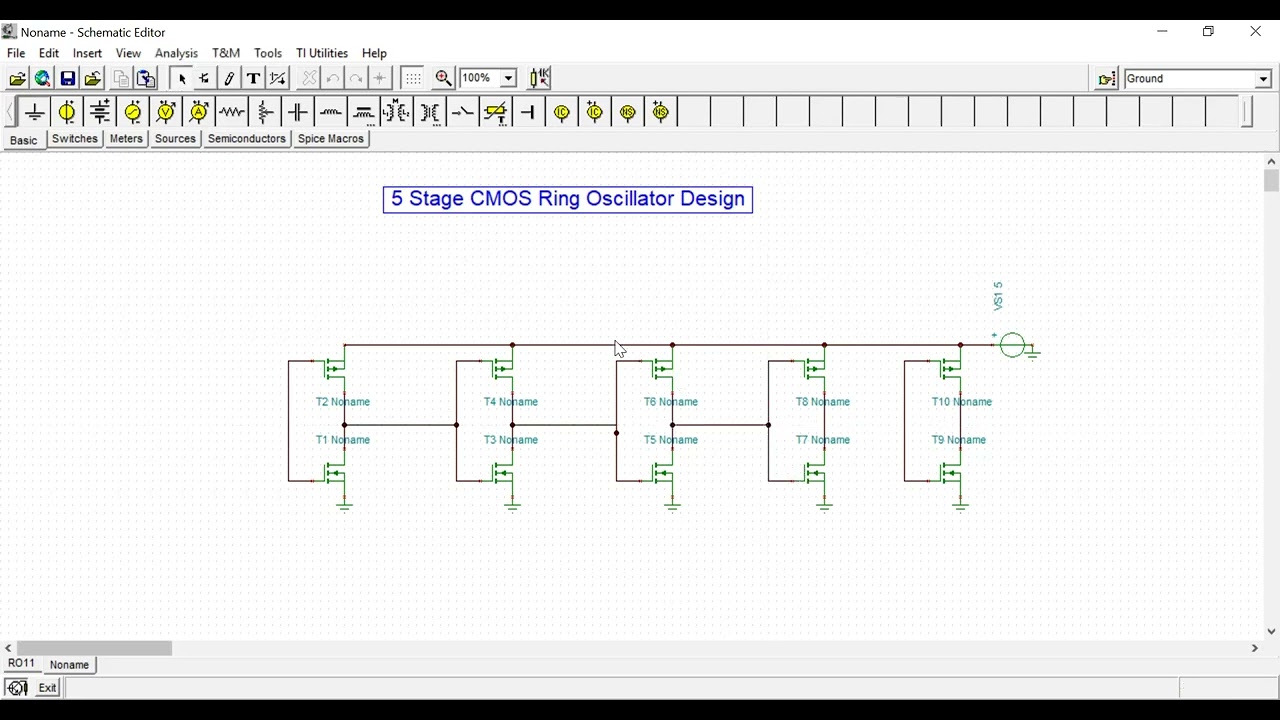The image size is (1280, 720).
Task: Toggle the dotted grid icon
Action: click(x=413, y=79)
